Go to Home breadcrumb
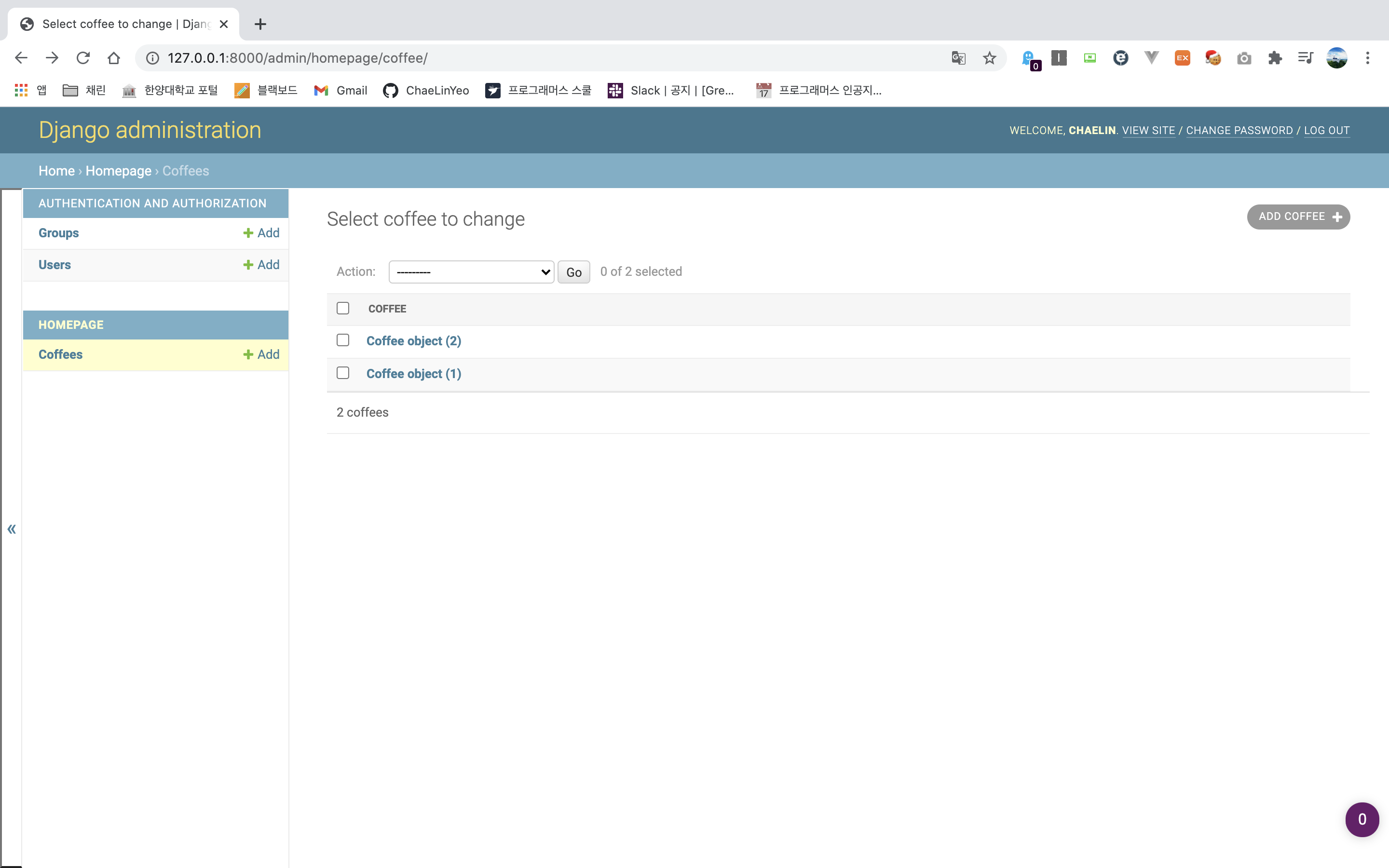The height and width of the screenshot is (868, 1389). tap(56, 171)
